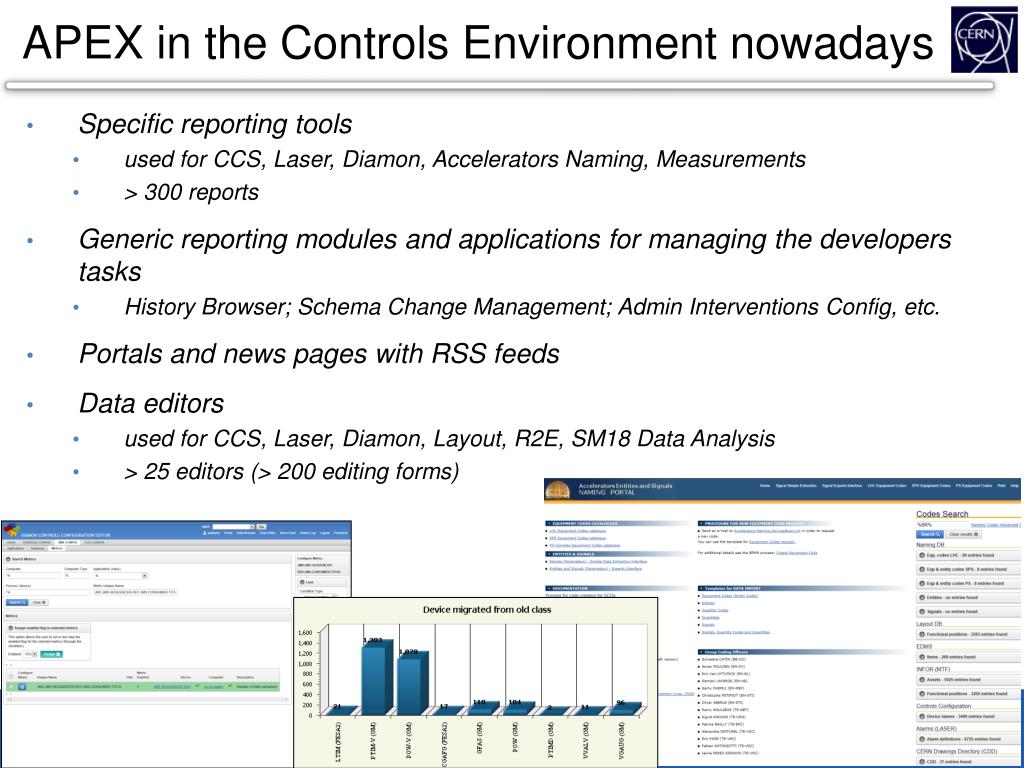Click the POW-V bar labeled 1,078

pos(412,684)
